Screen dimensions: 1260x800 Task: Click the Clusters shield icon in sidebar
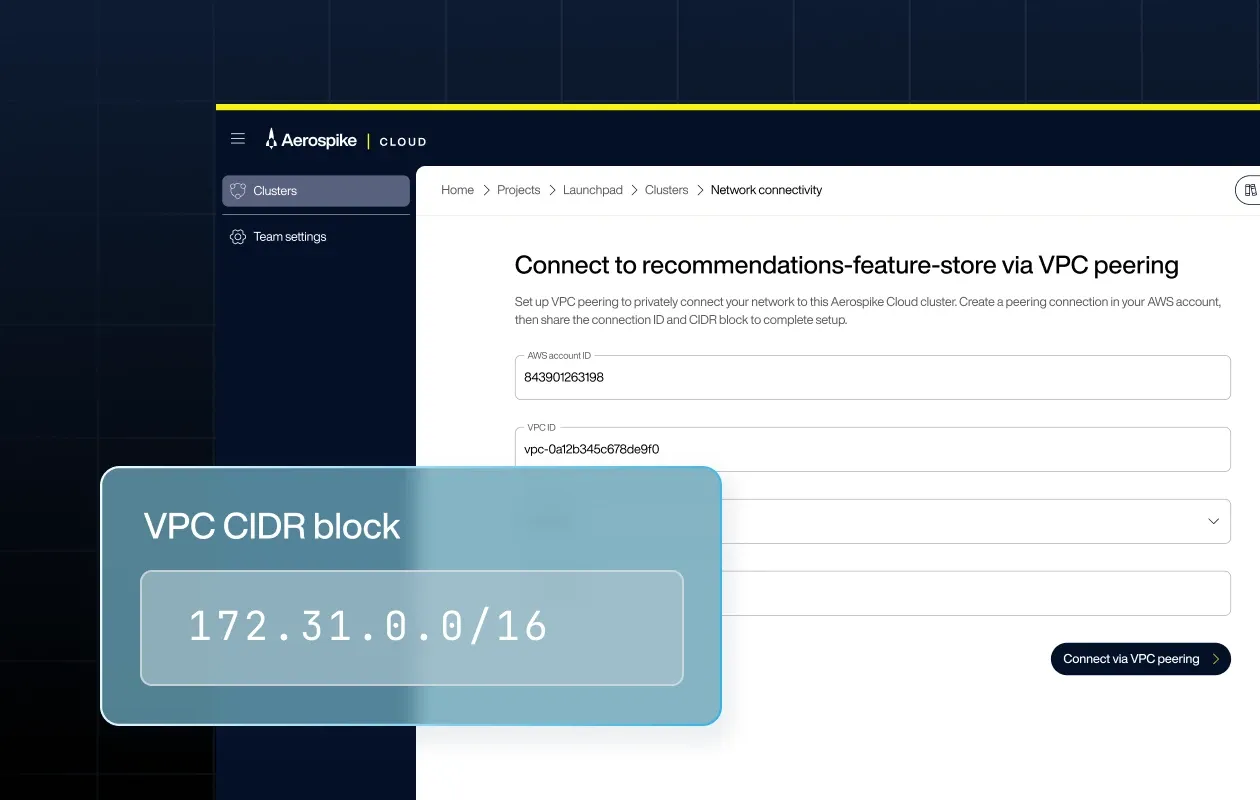[x=238, y=191]
